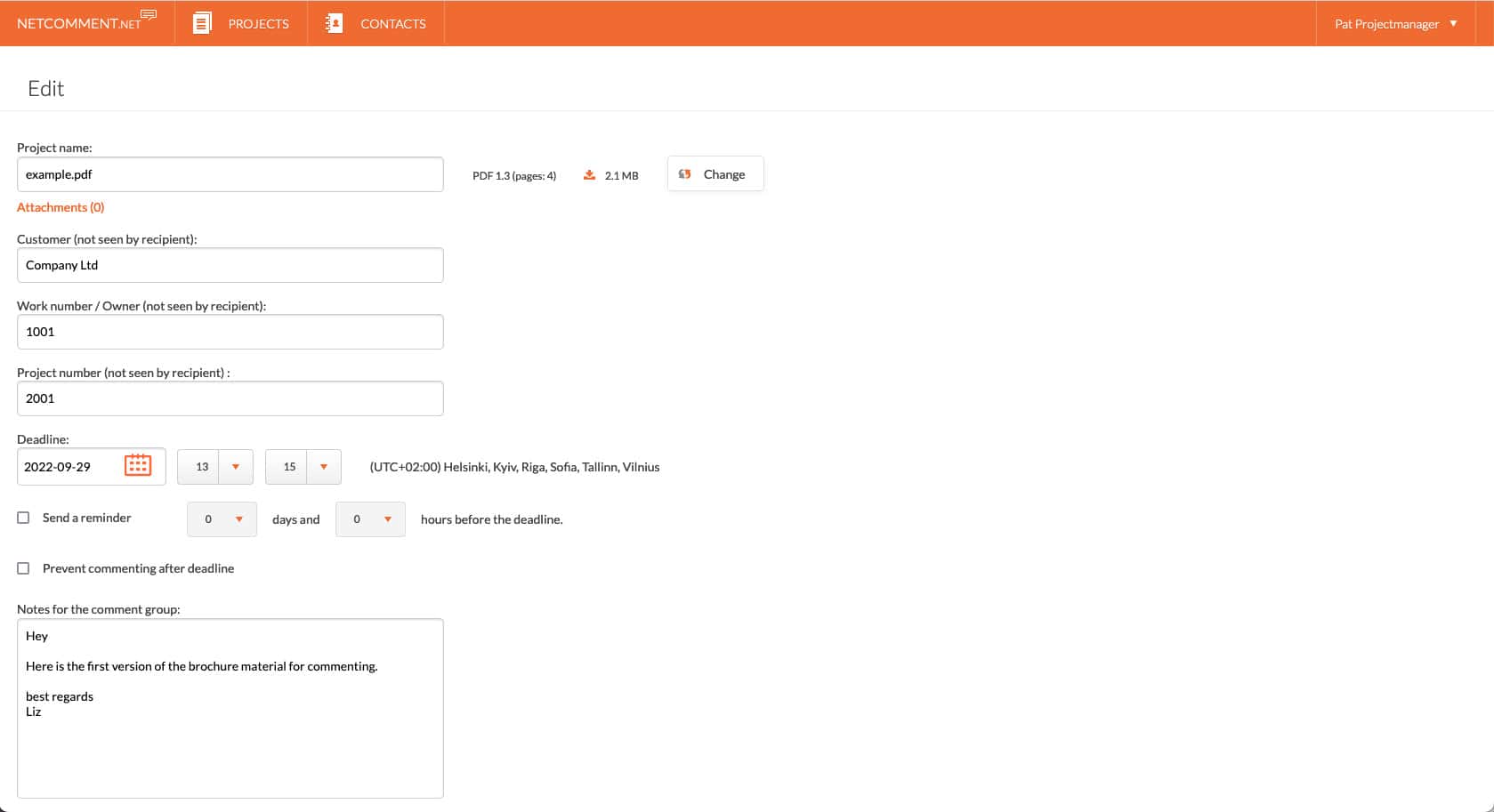
Task: Click the Projects document icon
Action: [x=203, y=23]
